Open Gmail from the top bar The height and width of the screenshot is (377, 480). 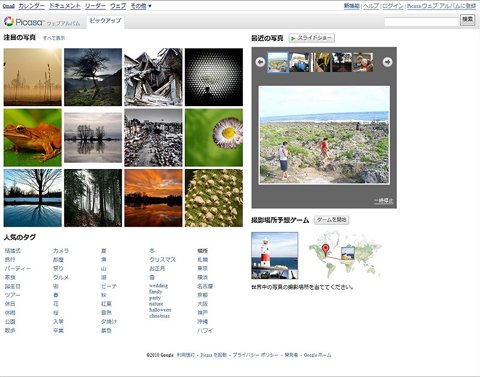pos(9,6)
